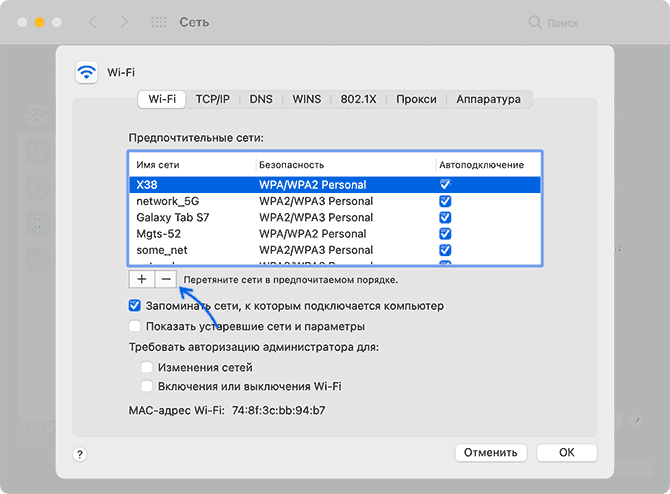Switch to the TCP/IP tab
The height and width of the screenshot is (494, 670).
click(212, 99)
